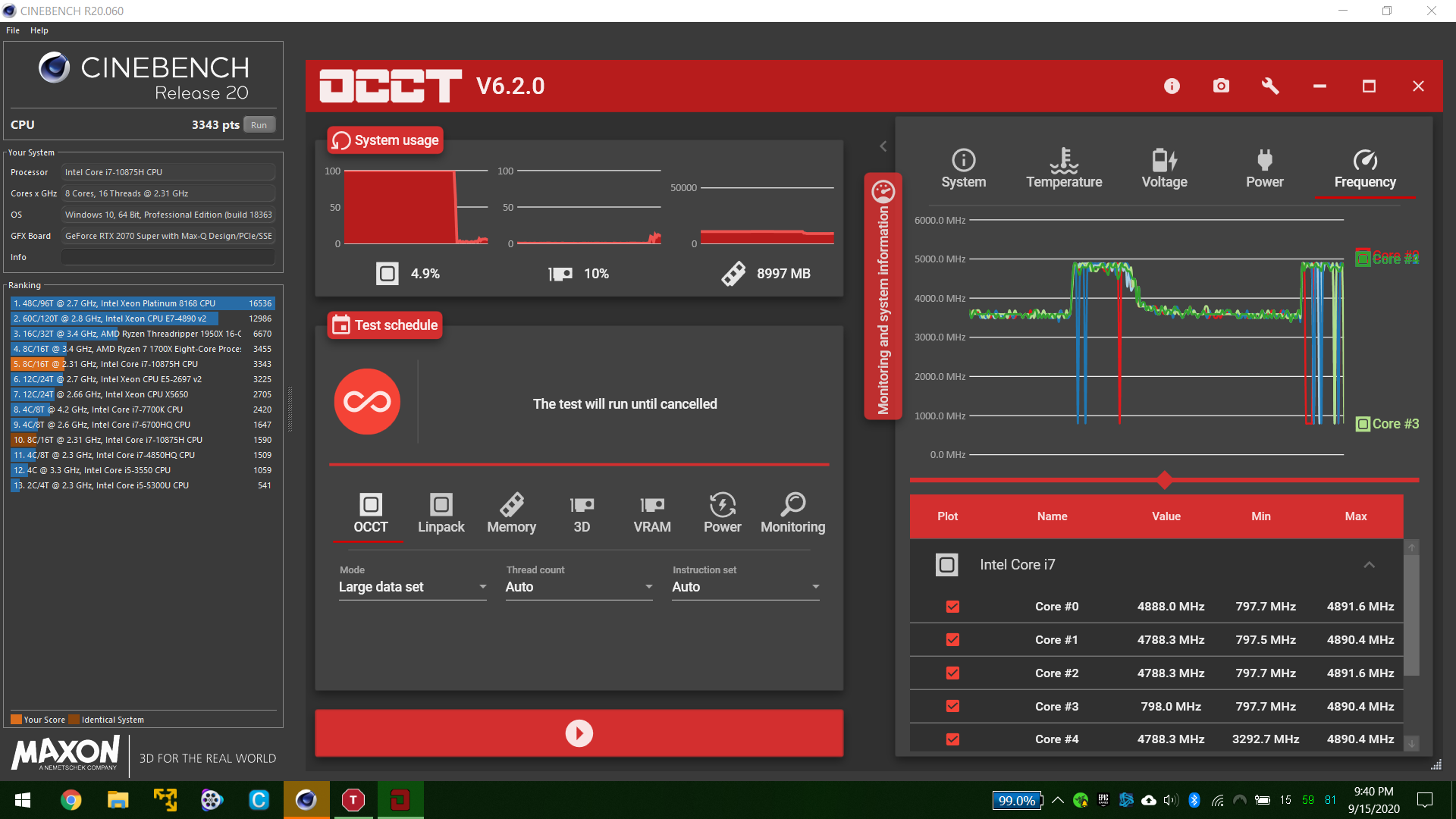Open Google Chrome from the taskbar

(71, 800)
